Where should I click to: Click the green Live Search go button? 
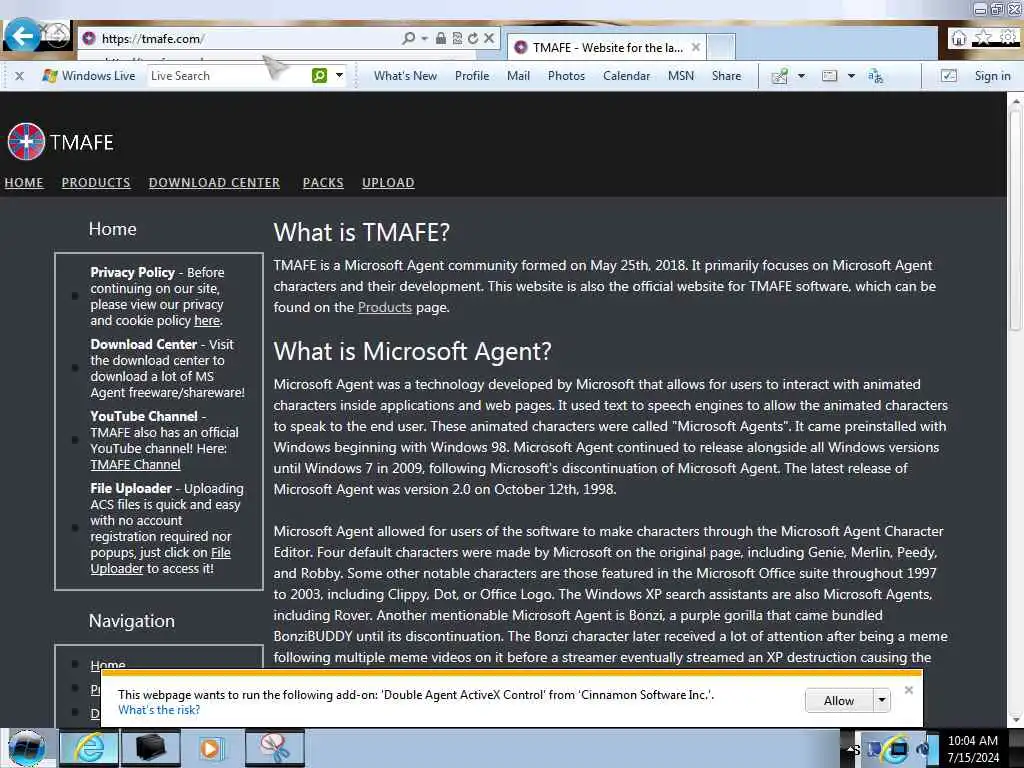pos(319,76)
